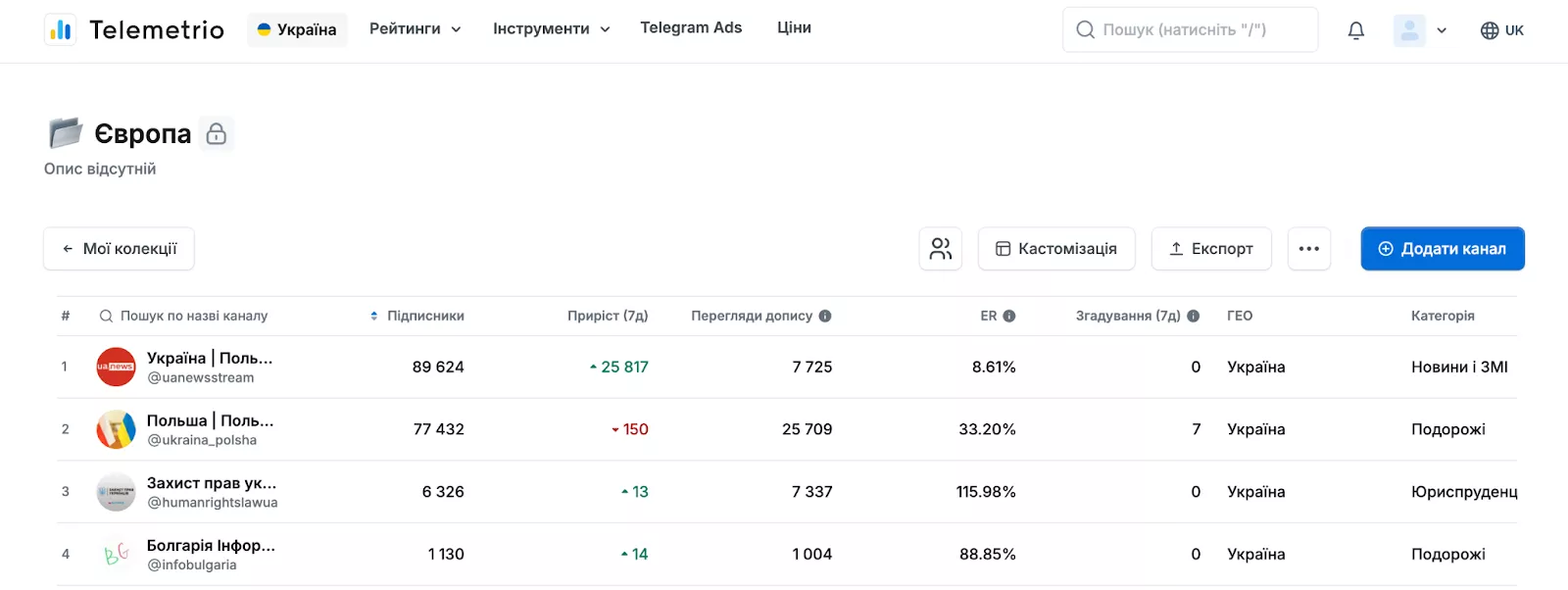Expand the Рейтинги dropdown menu
The width and height of the screenshot is (1568, 590).
(416, 29)
